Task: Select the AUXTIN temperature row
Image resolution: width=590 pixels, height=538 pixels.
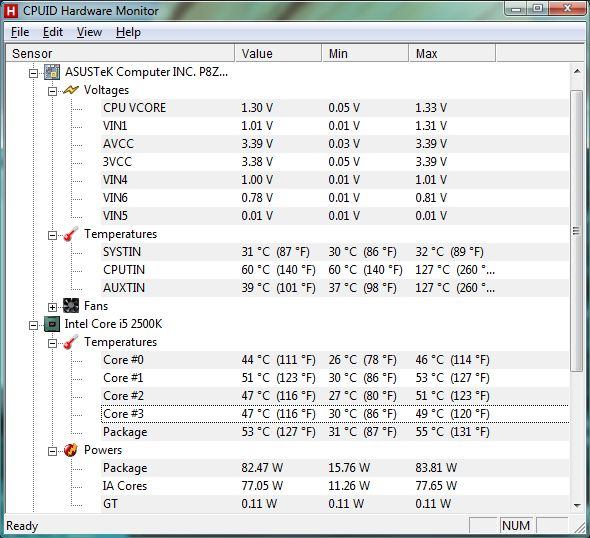Action: coord(335,288)
